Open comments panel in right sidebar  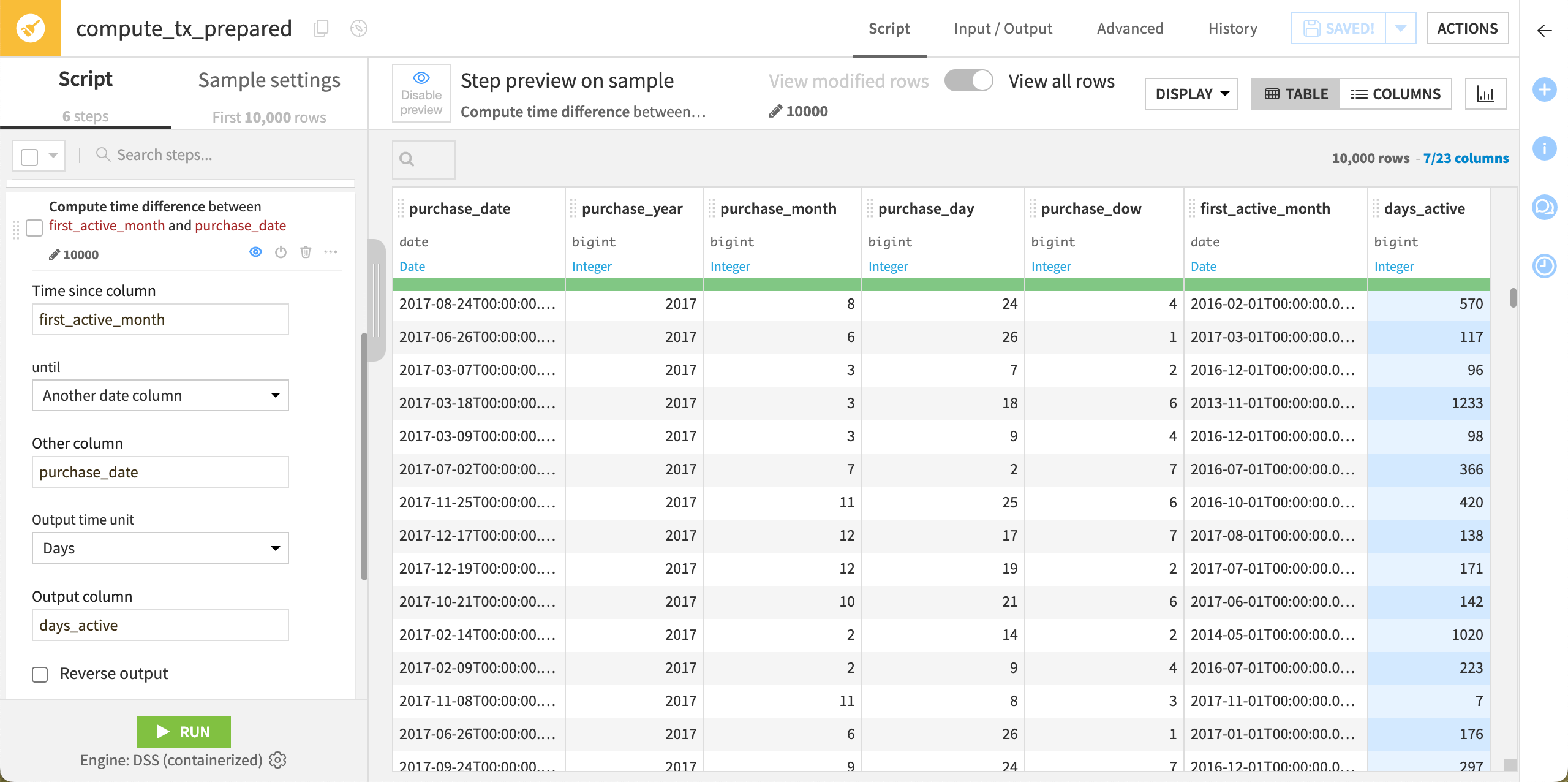1545,207
